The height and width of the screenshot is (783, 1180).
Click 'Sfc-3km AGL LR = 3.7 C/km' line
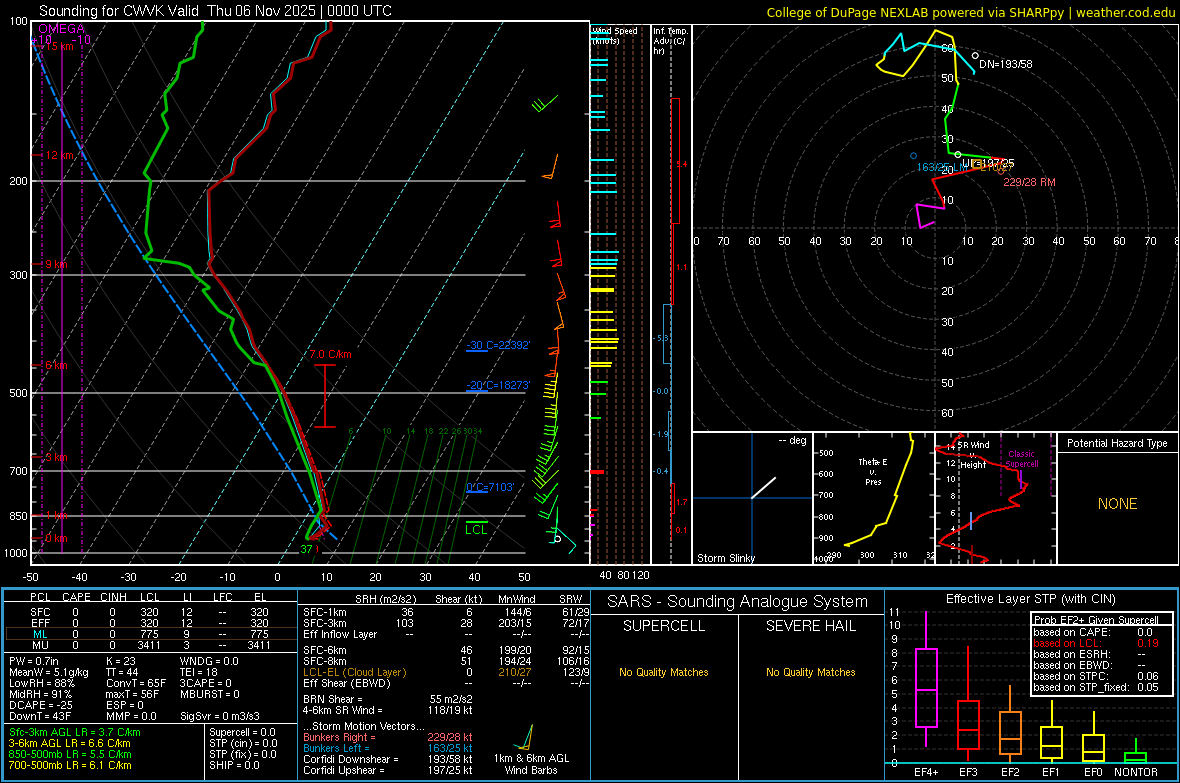coord(75,732)
